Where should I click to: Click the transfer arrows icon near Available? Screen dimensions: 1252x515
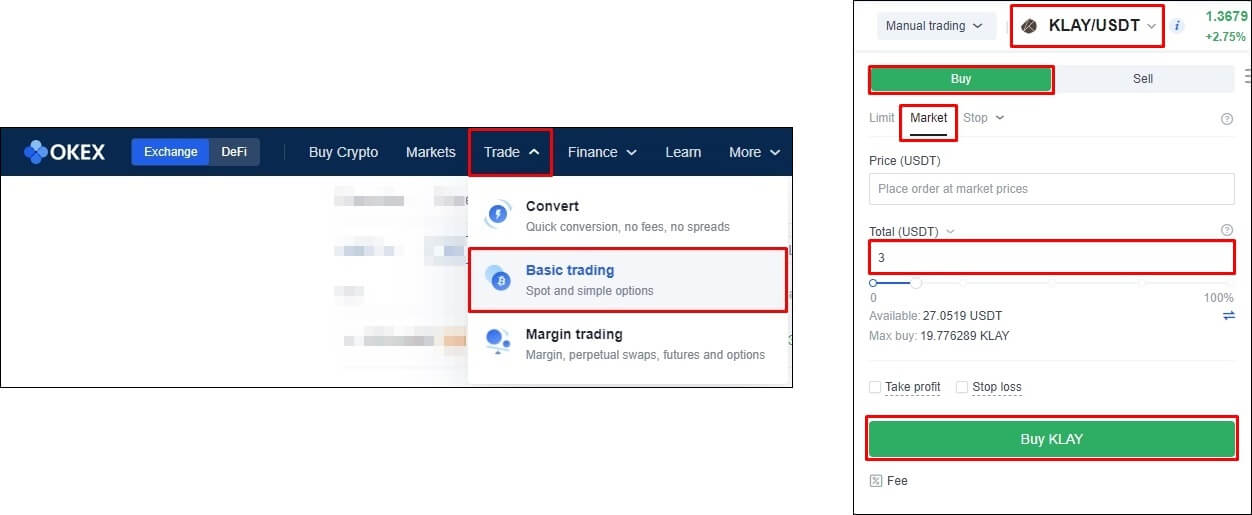1229,316
